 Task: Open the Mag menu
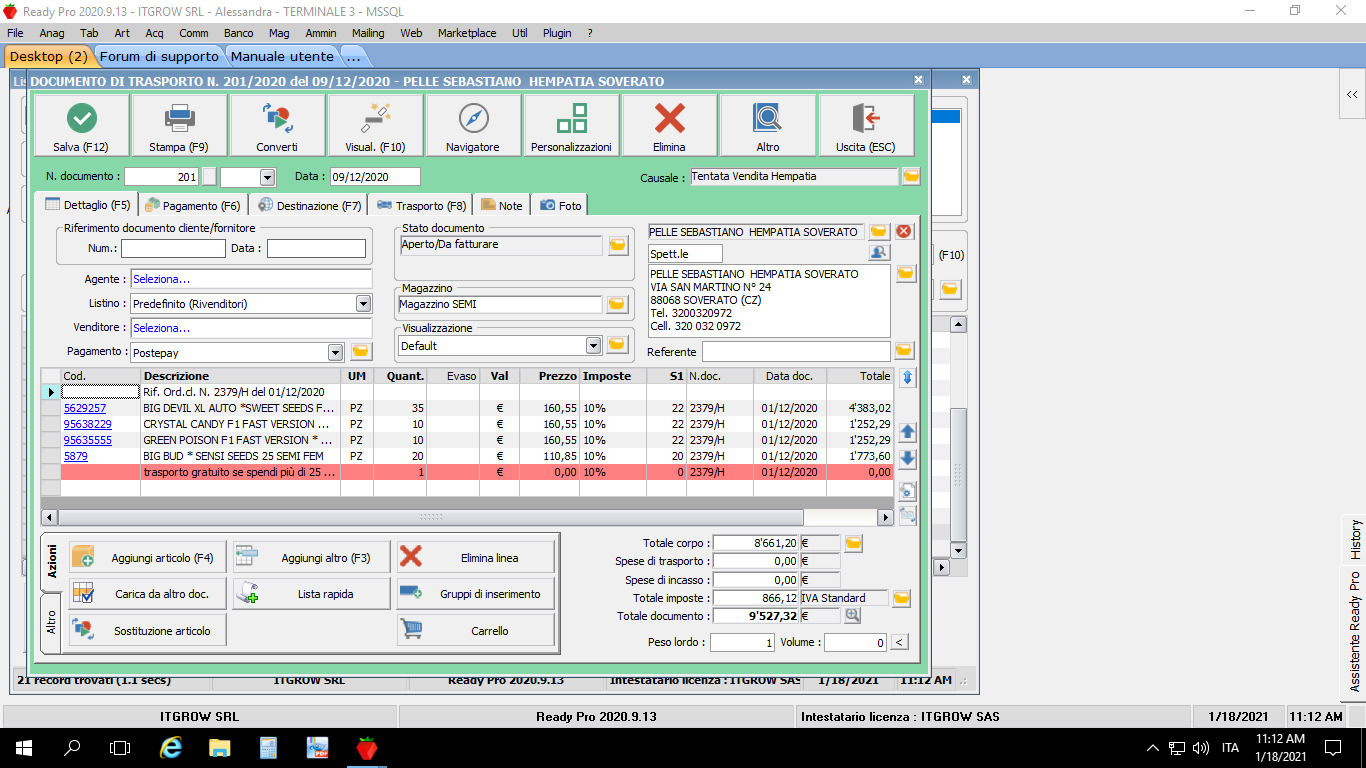[279, 33]
